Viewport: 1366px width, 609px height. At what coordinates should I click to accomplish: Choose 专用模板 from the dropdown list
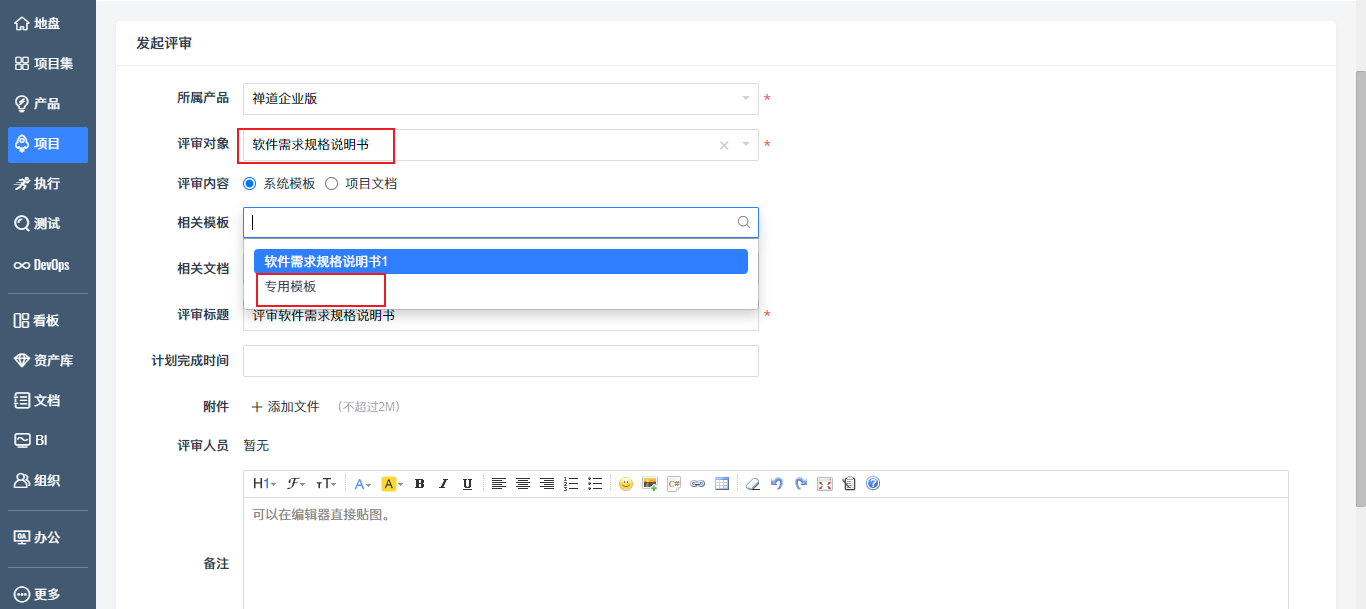291,287
